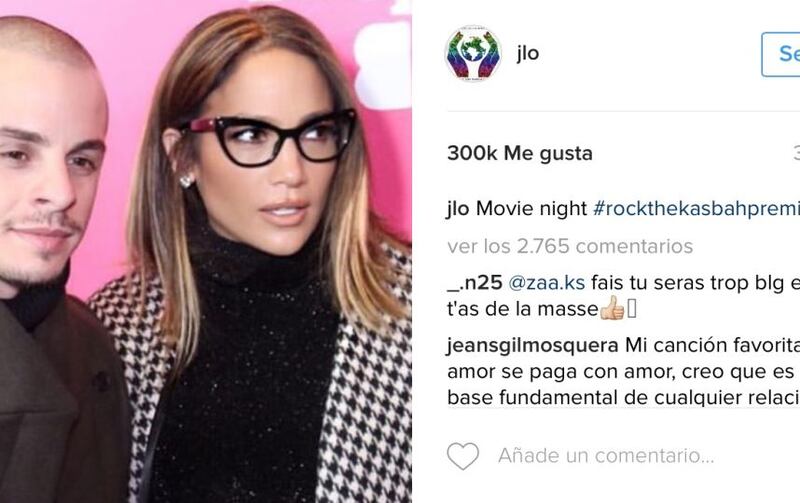
Task: Click the unrendered emoji box after thumbs-up
Action: tap(632, 309)
